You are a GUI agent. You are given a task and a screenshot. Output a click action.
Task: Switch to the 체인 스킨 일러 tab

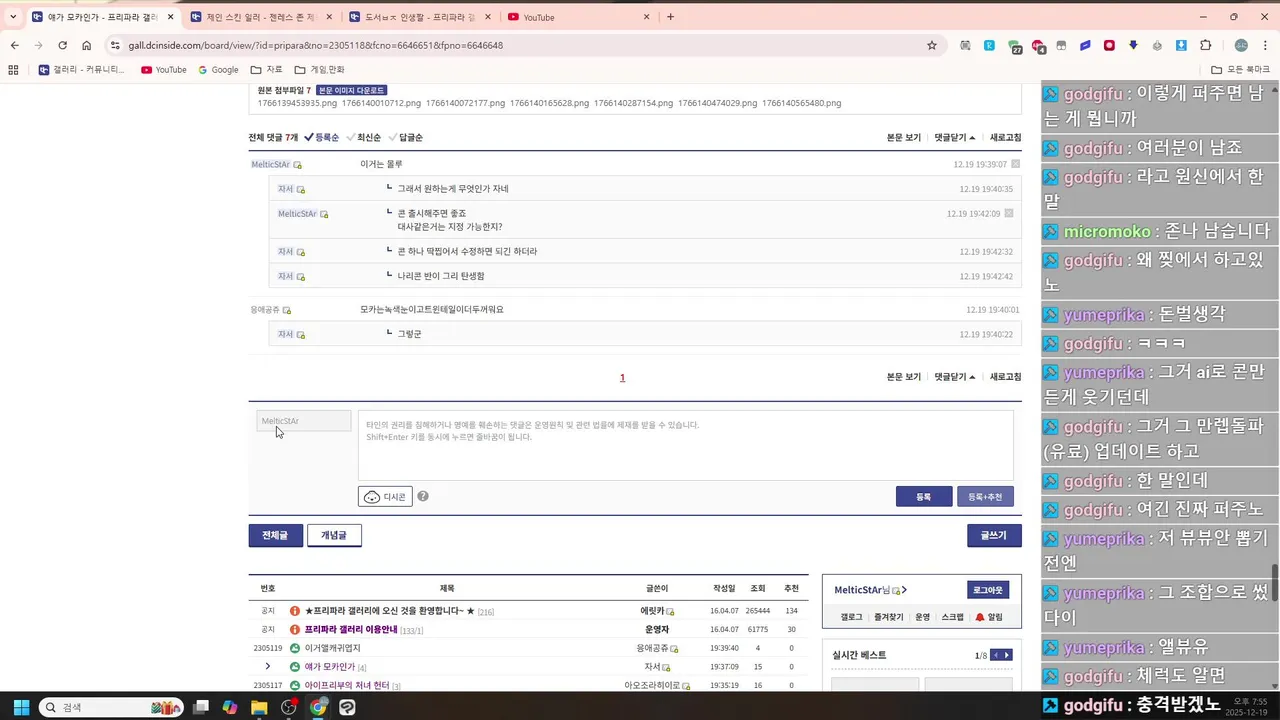pos(261,17)
